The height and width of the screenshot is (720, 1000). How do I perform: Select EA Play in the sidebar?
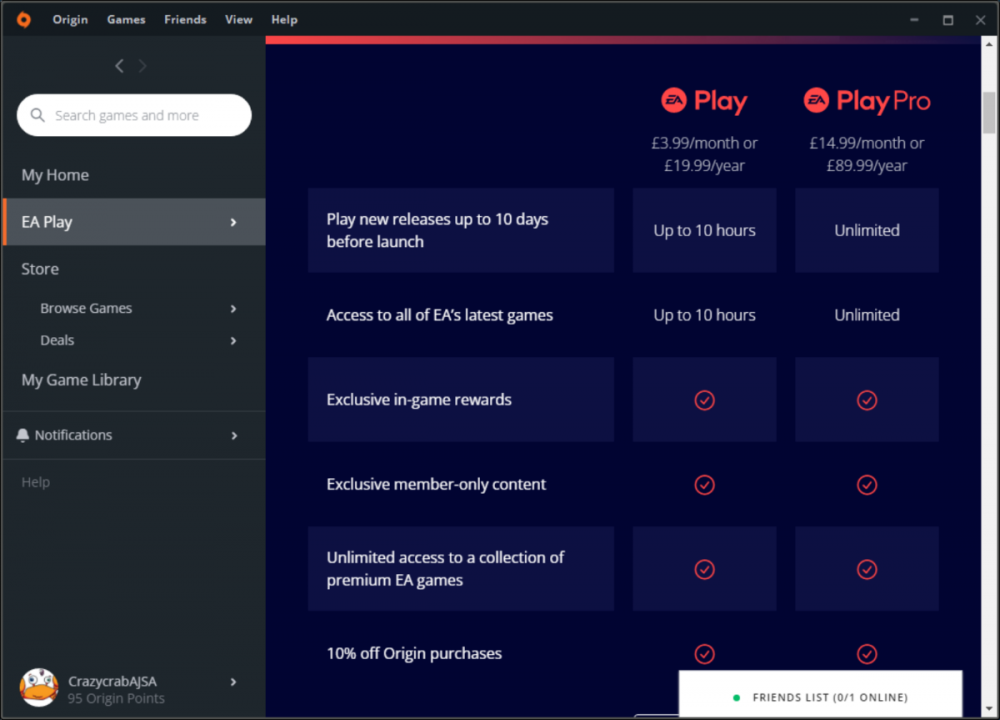[135, 222]
